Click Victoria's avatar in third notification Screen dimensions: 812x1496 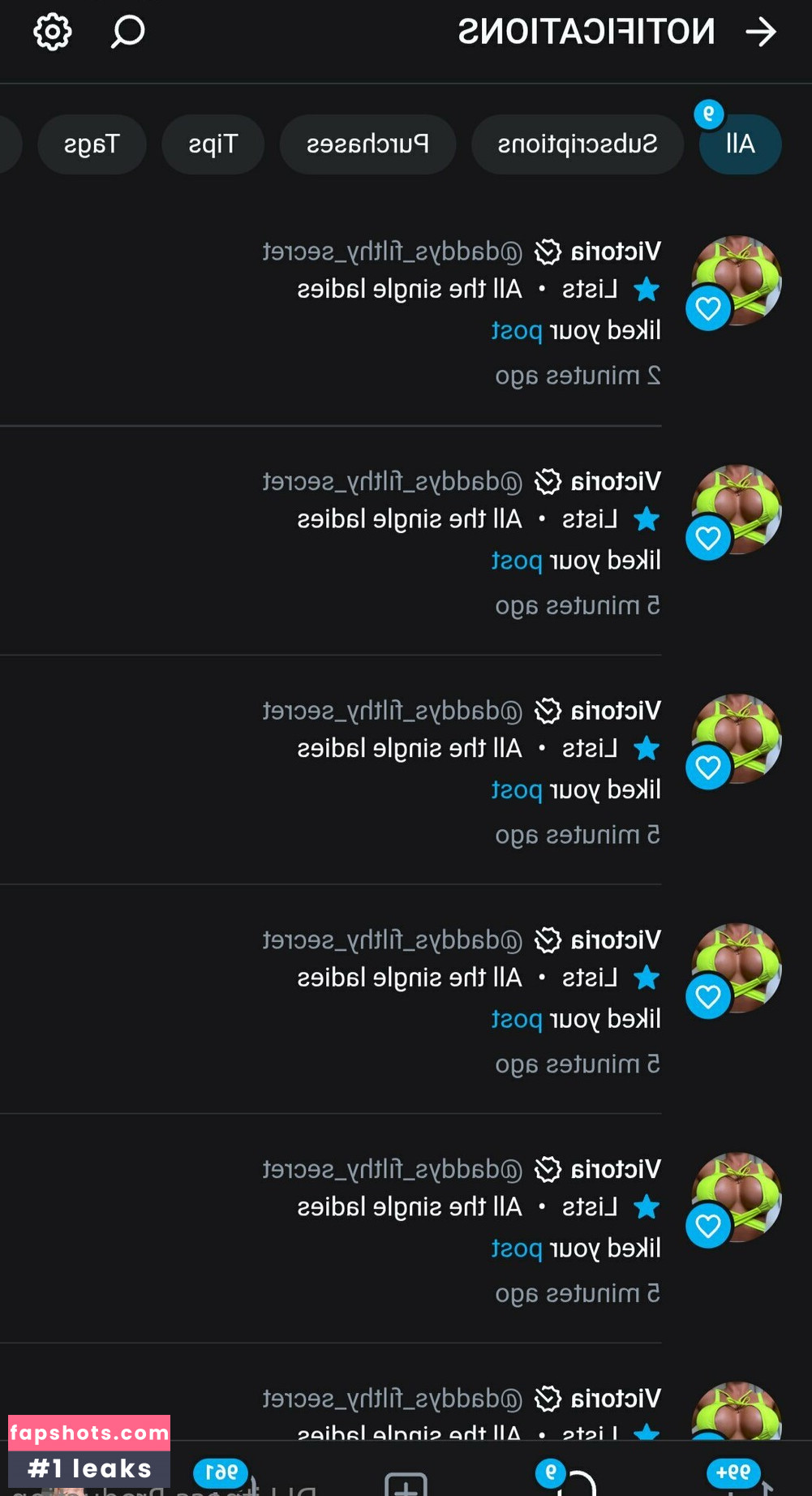tap(737, 738)
